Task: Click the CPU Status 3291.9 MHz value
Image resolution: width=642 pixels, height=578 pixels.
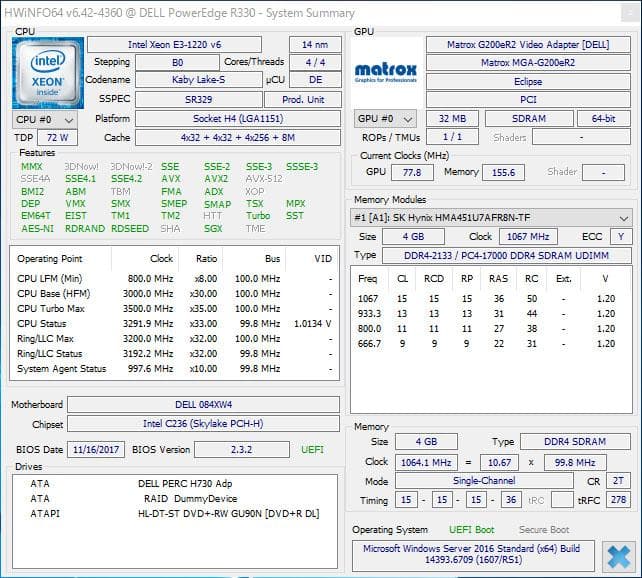Action: [x=148, y=324]
